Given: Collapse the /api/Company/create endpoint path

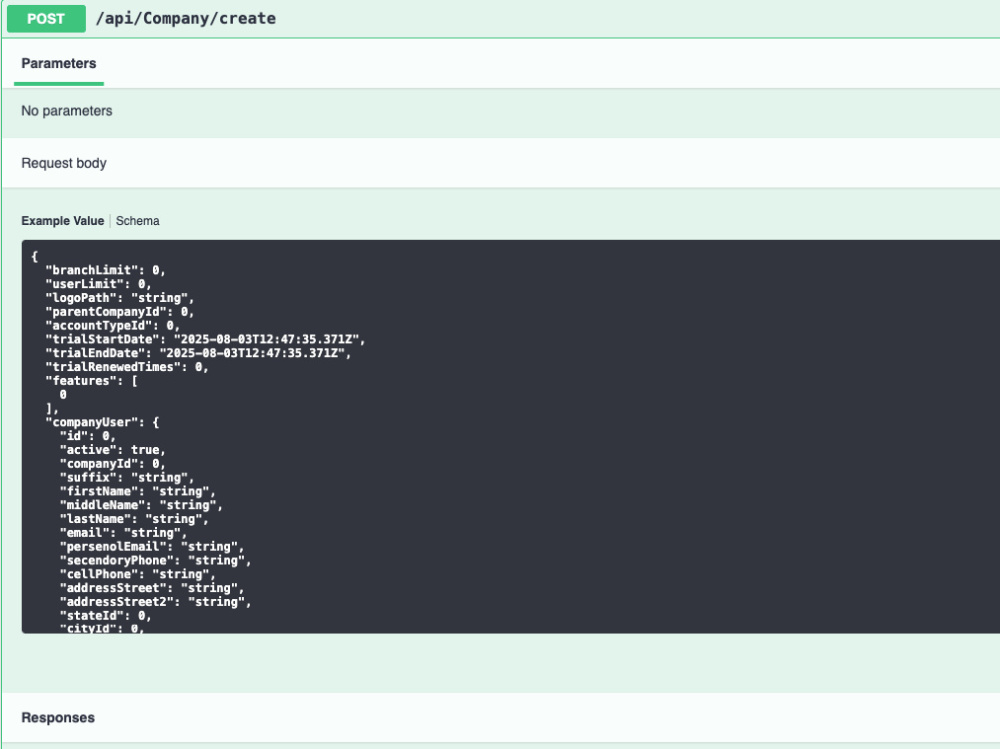Looking at the screenshot, I should [186, 19].
